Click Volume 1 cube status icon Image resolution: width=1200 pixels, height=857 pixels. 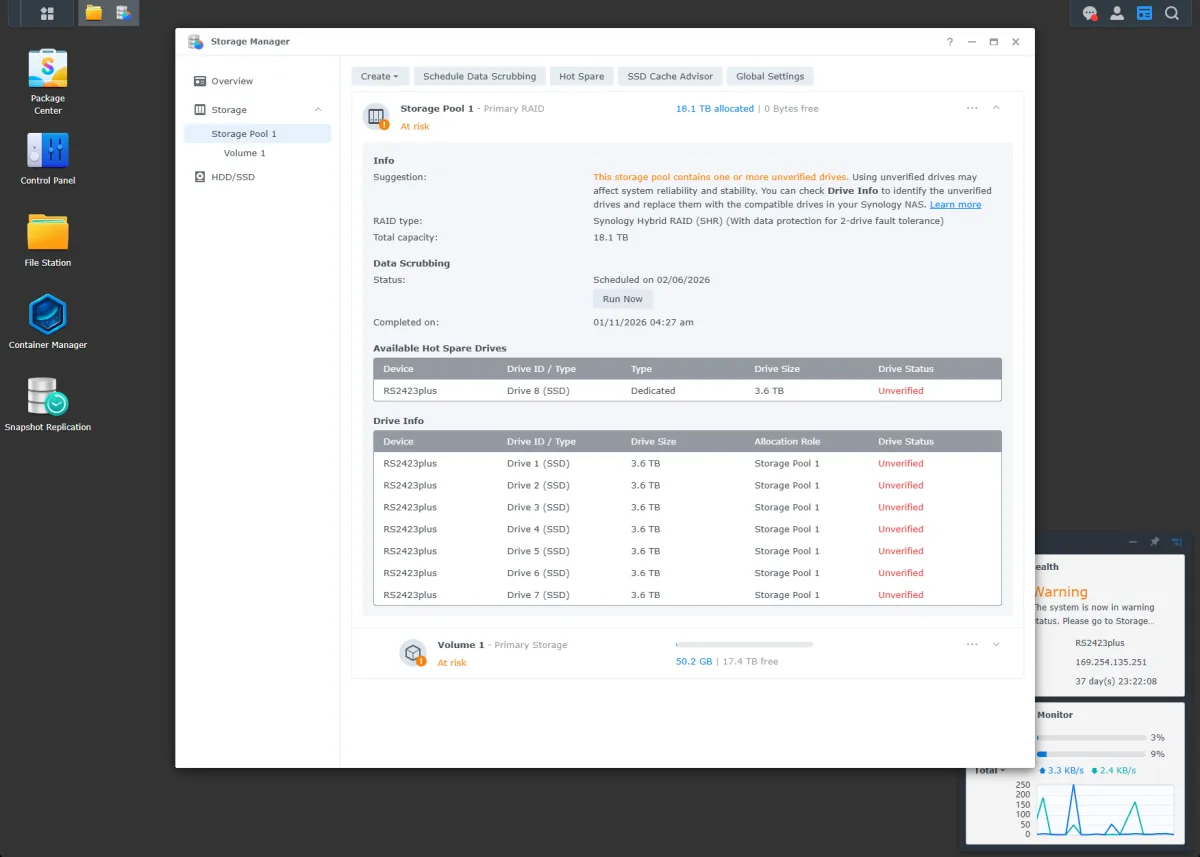pyautogui.click(x=413, y=653)
